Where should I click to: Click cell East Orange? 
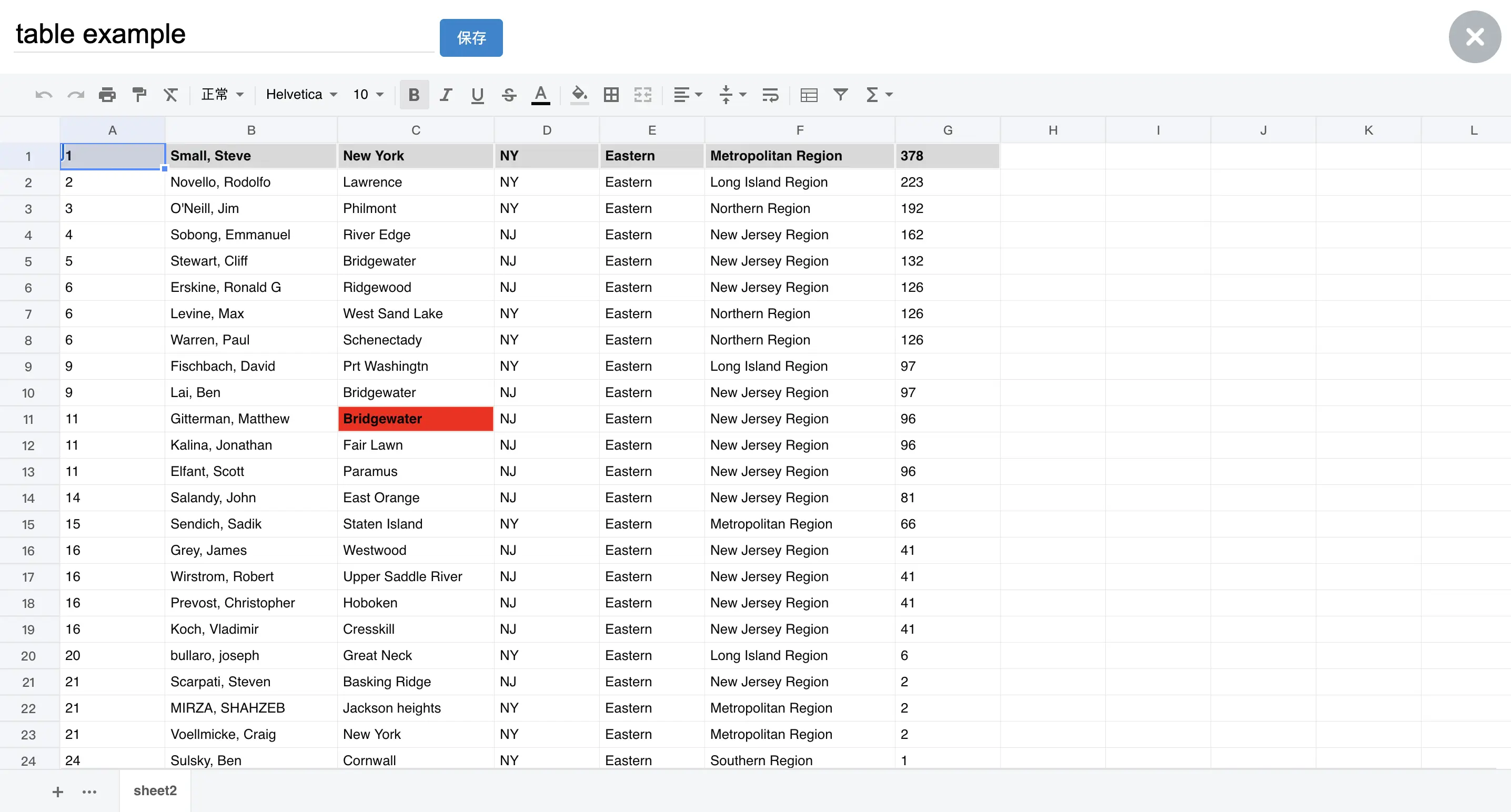click(x=416, y=498)
